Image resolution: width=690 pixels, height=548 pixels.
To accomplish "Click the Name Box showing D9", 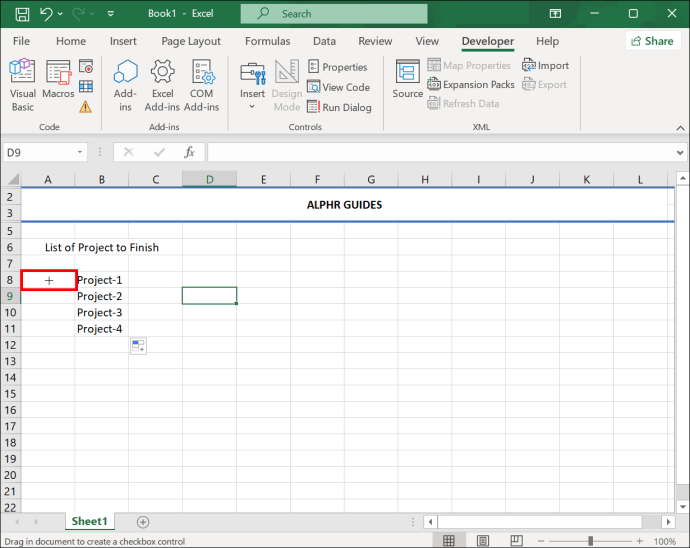I will tap(40, 153).
